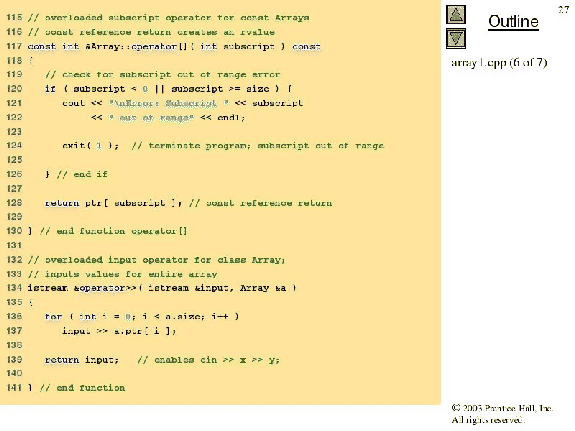
Task: Click the up arrow navigation icon
Action: 456,15
